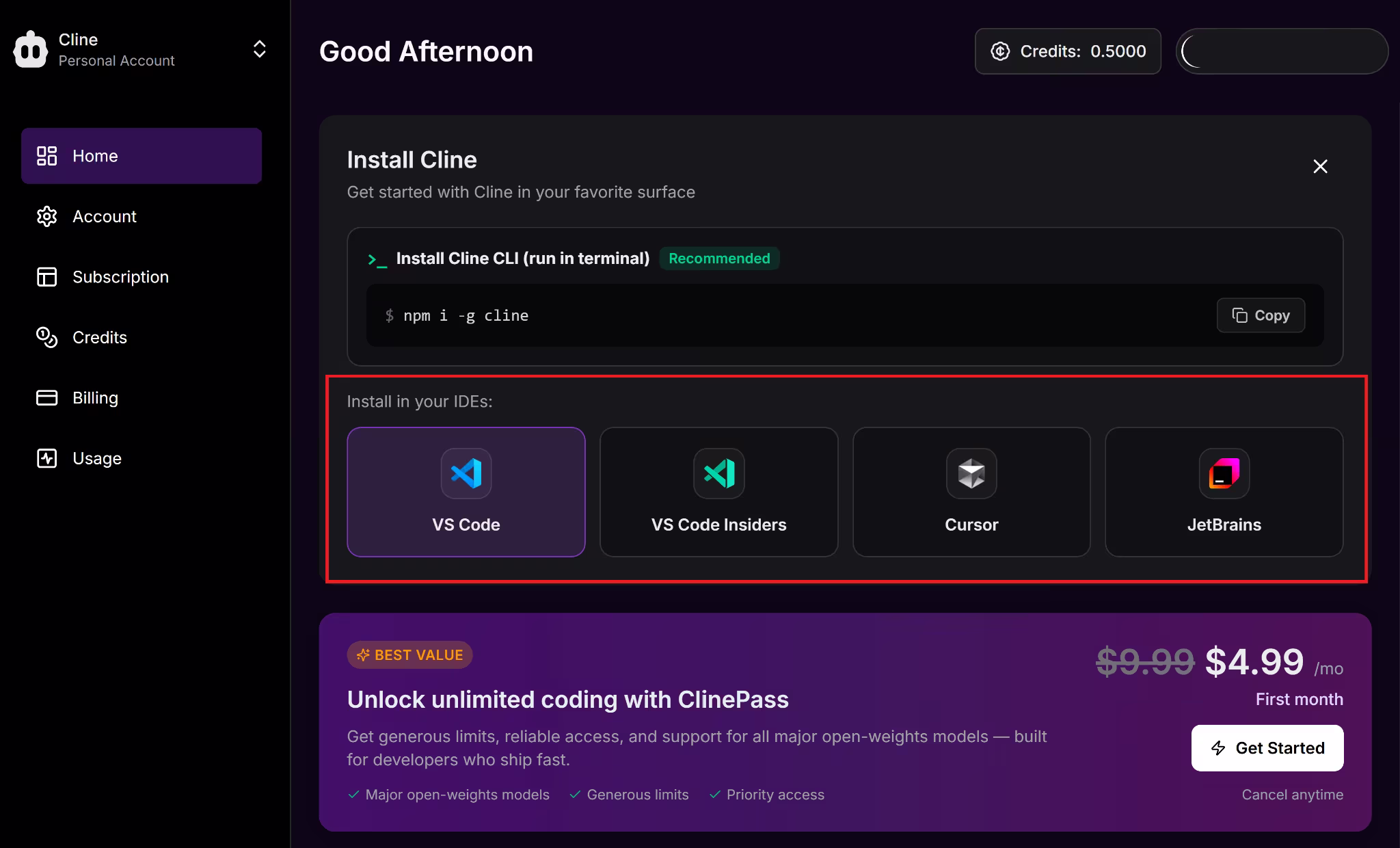The height and width of the screenshot is (848, 1400).
Task: Click the First month label
Action: (x=1299, y=700)
